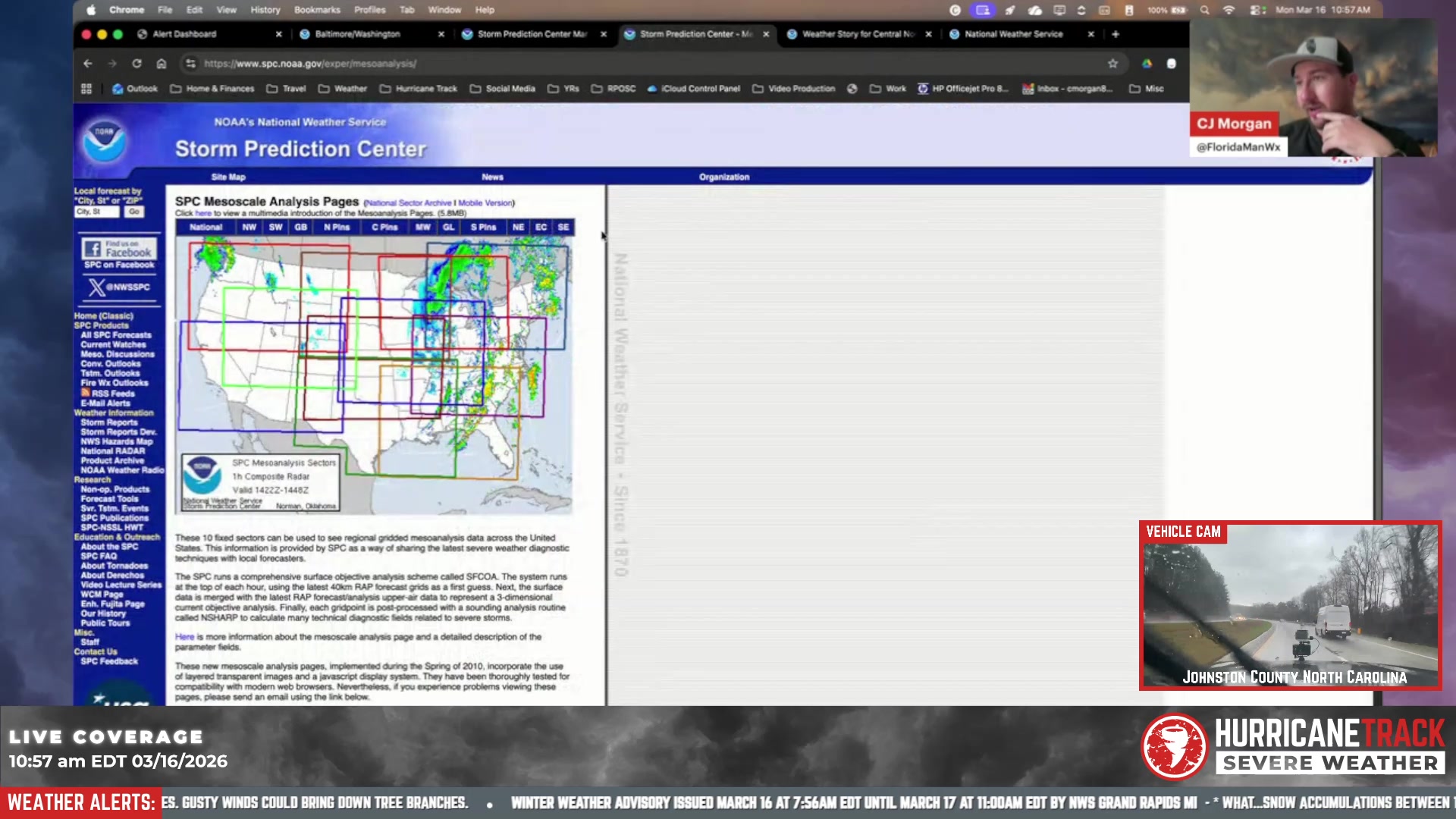Click the Go button for local forecast
This screenshot has height=819, width=1456.
(x=134, y=212)
